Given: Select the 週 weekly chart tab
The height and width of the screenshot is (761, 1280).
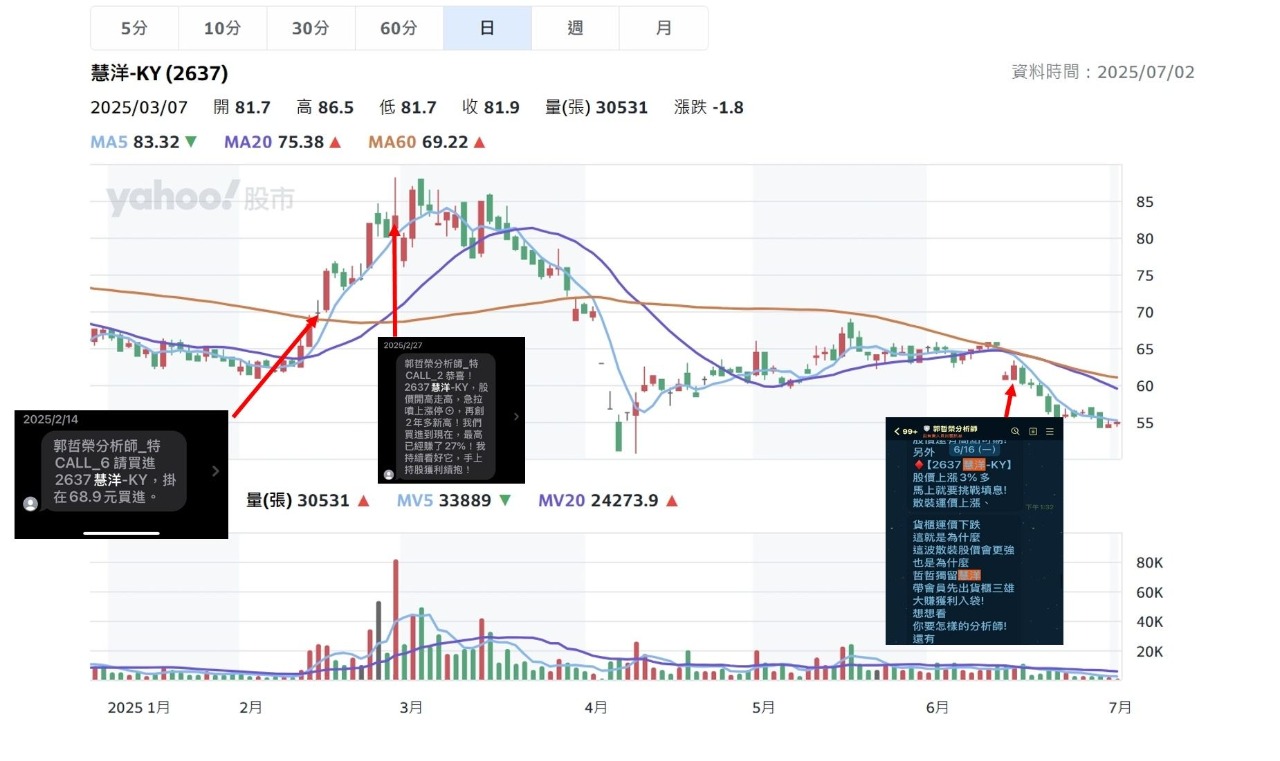Looking at the screenshot, I should [x=575, y=28].
